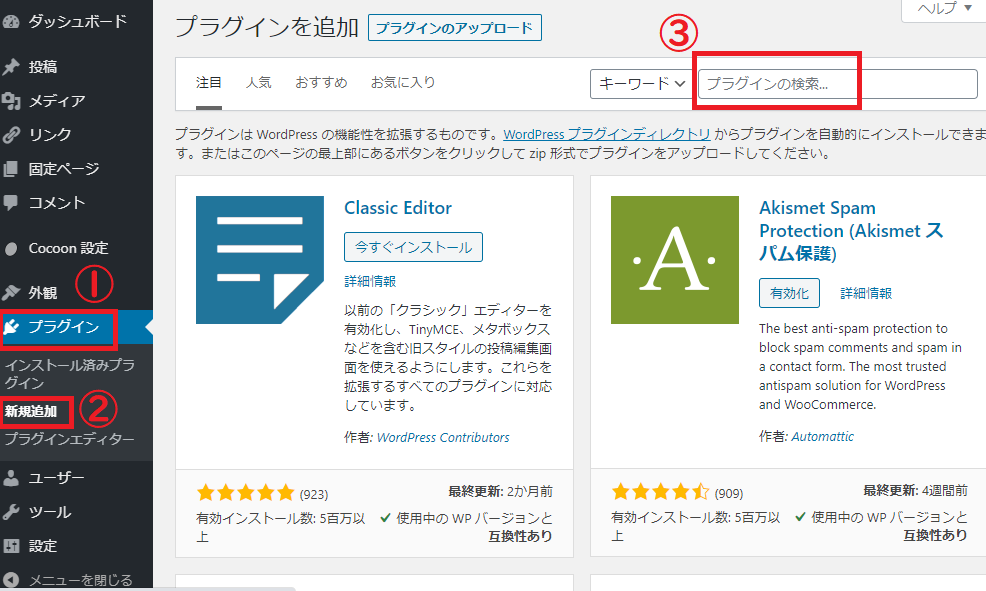
Task: Click the chain link icon beside リンク
Action: tap(11, 135)
